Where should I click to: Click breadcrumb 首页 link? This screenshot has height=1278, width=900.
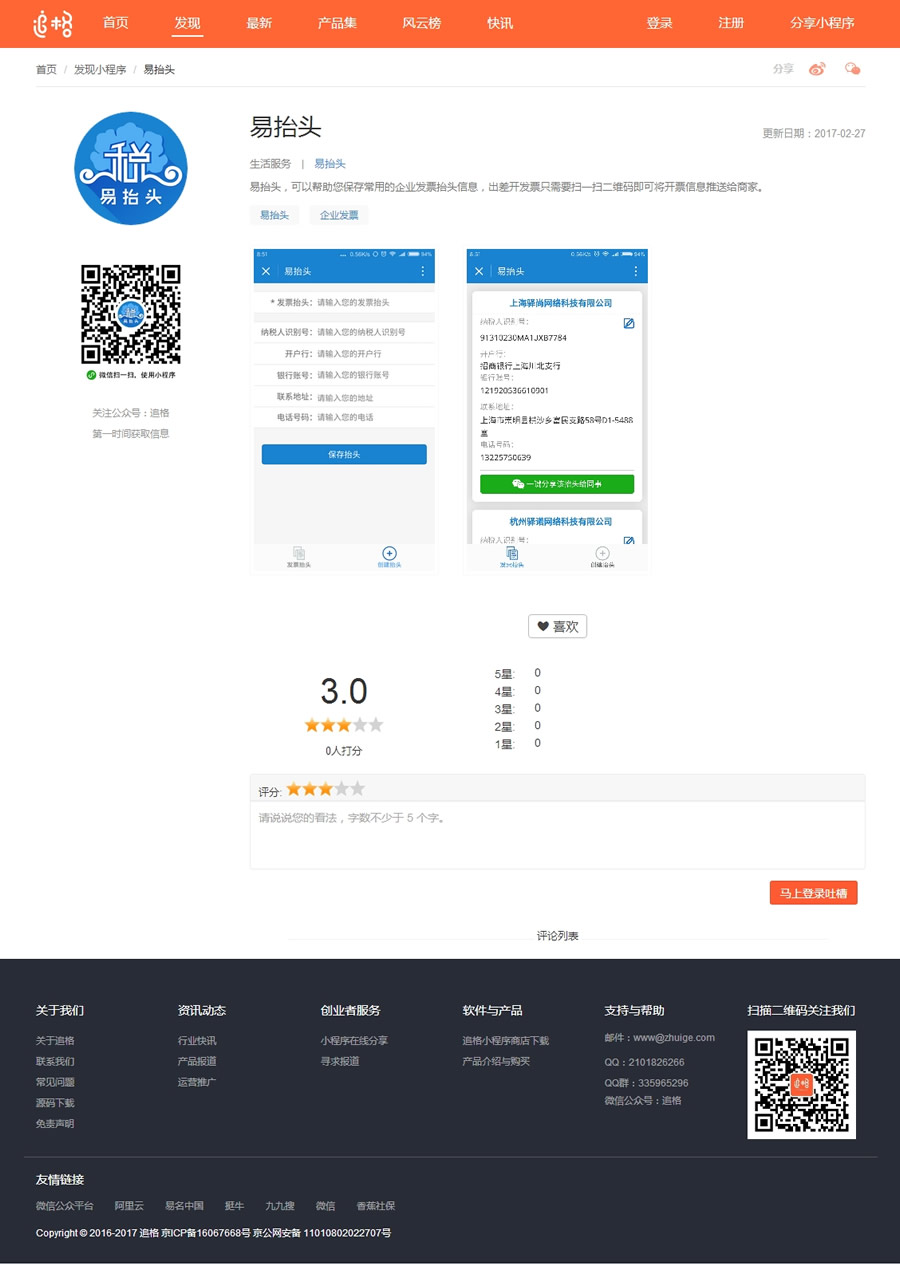(x=46, y=70)
